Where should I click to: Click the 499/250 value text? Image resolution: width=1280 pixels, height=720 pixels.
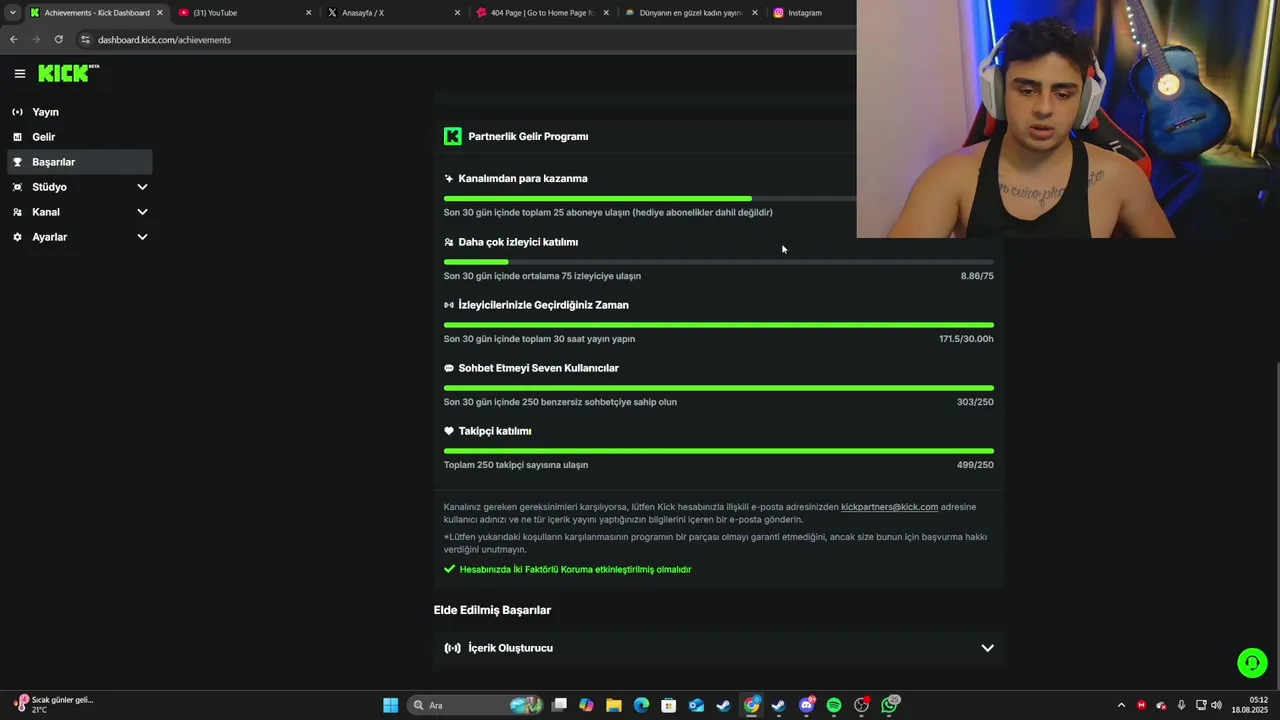click(975, 465)
